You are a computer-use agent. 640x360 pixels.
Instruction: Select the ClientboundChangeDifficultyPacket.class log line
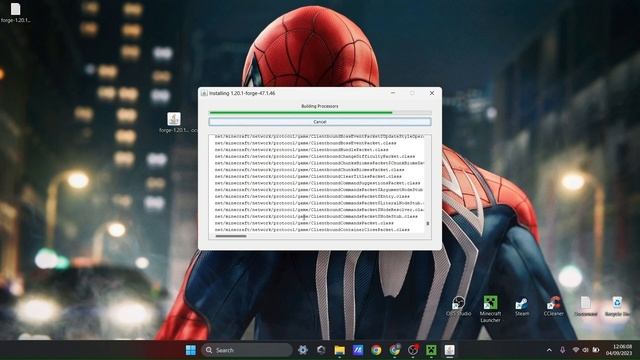point(315,156)
